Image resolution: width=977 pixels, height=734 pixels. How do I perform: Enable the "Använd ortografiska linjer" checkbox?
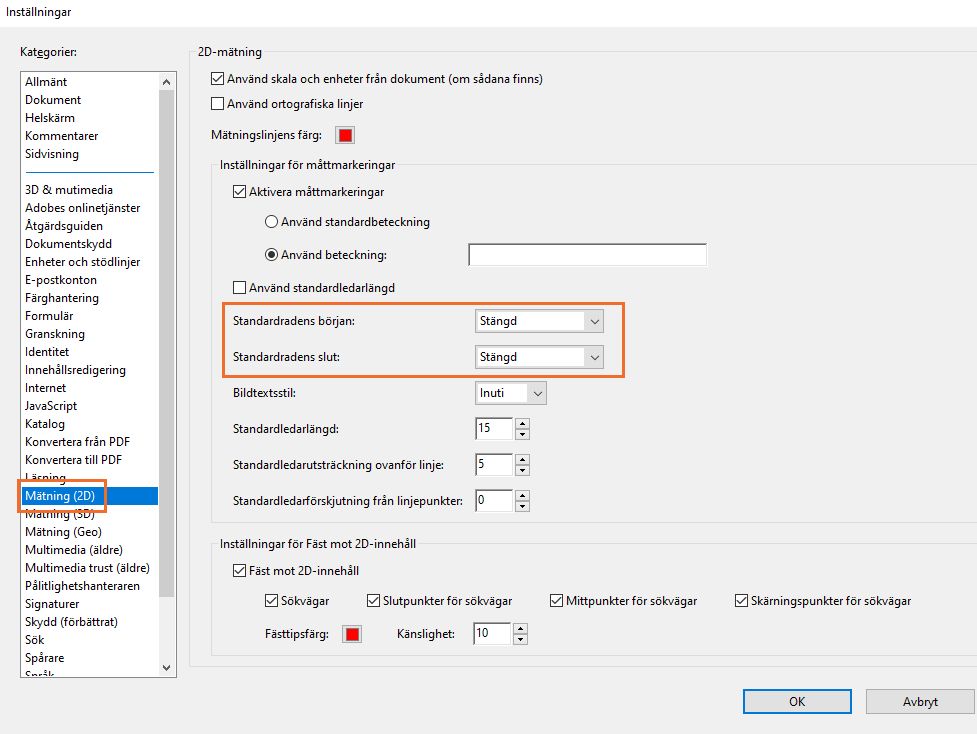coord(216,103)
